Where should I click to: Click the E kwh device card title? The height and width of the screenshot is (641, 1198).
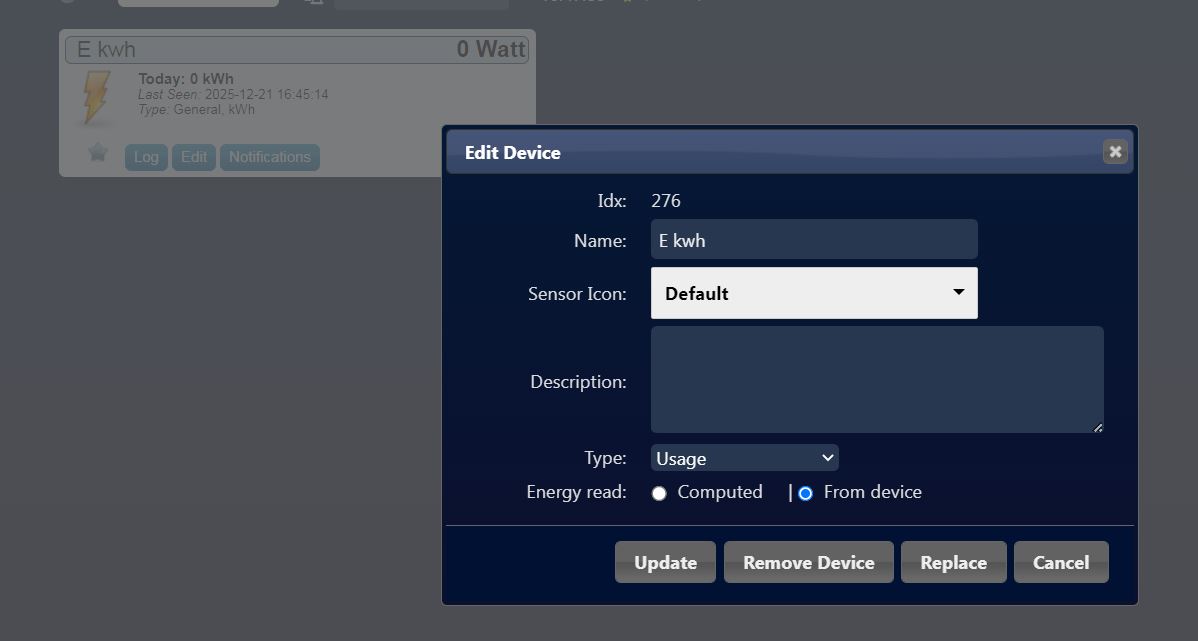(107, 49)
